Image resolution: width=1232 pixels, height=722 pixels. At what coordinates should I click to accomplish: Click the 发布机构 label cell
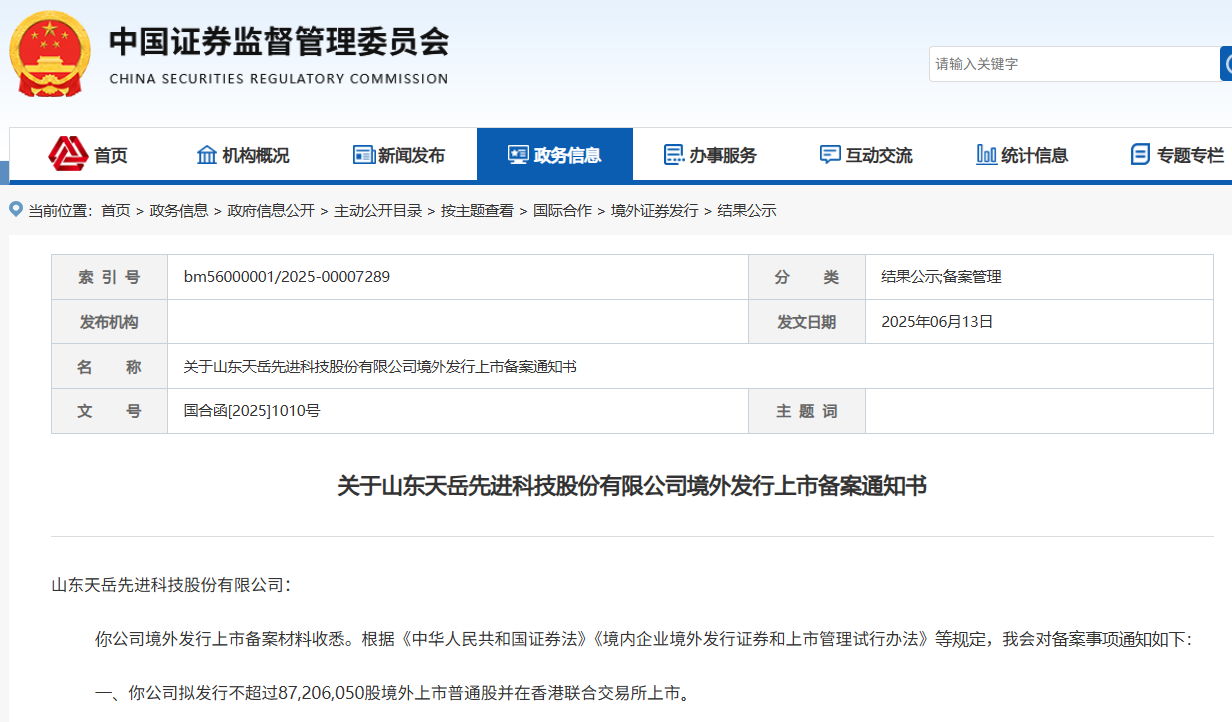[x=110, y=322]
